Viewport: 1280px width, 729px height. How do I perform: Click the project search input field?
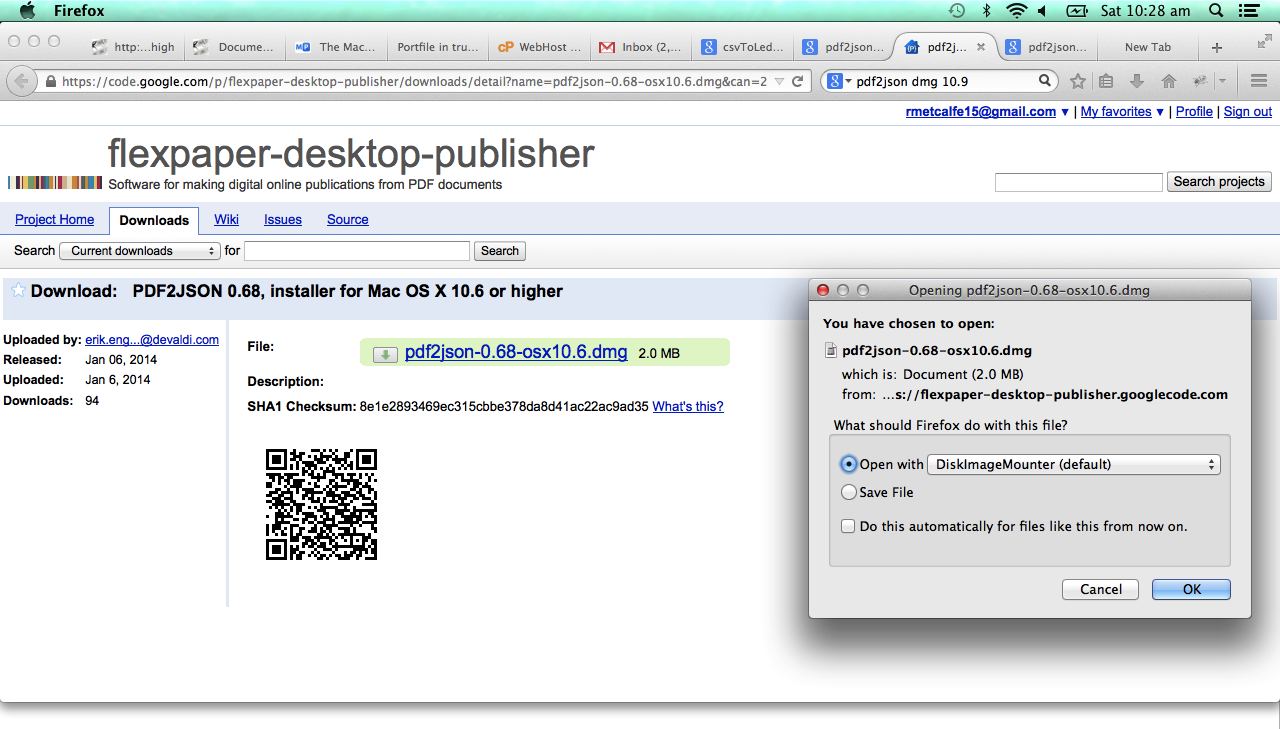click(x=1079, y=182)
